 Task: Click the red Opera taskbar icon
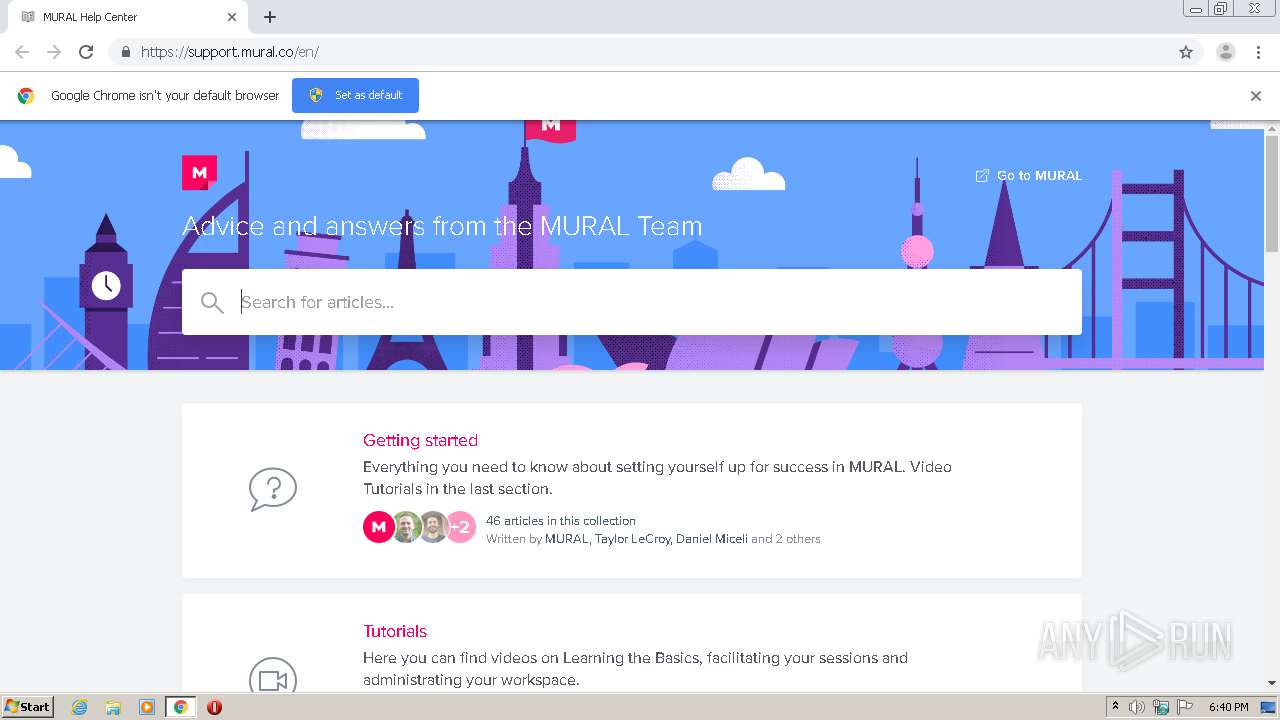(x=214, y=707)
